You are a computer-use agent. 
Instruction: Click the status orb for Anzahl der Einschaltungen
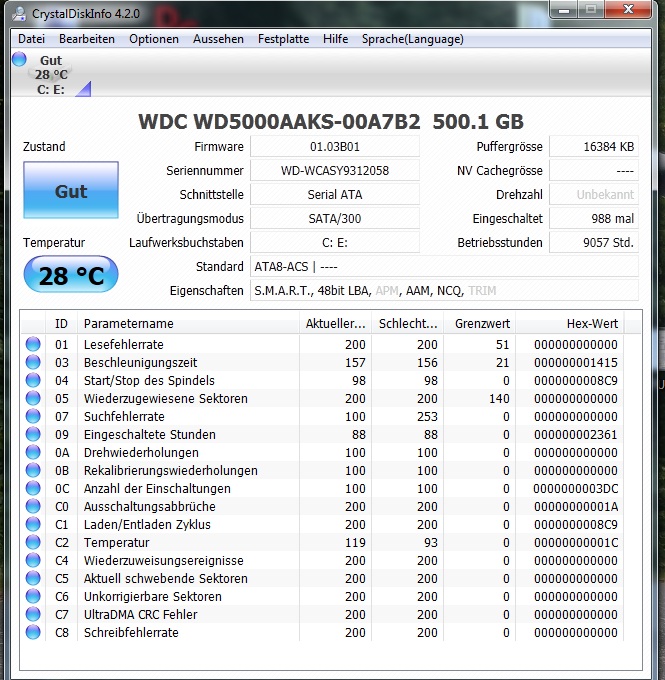coord(33,488)
